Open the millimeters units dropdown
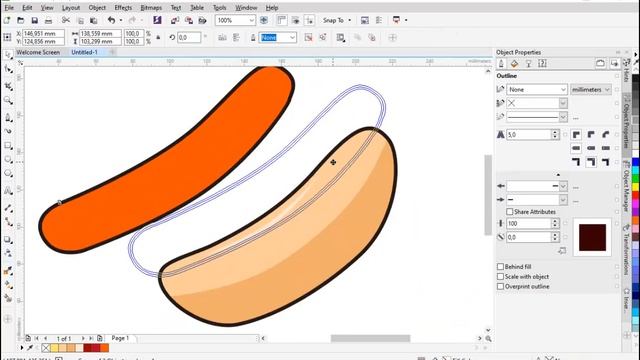 [x=591, y=89]
